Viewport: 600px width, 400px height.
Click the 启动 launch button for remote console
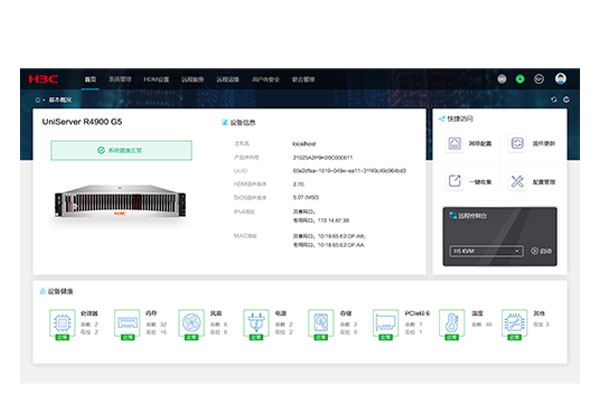[x=541, y=251]
